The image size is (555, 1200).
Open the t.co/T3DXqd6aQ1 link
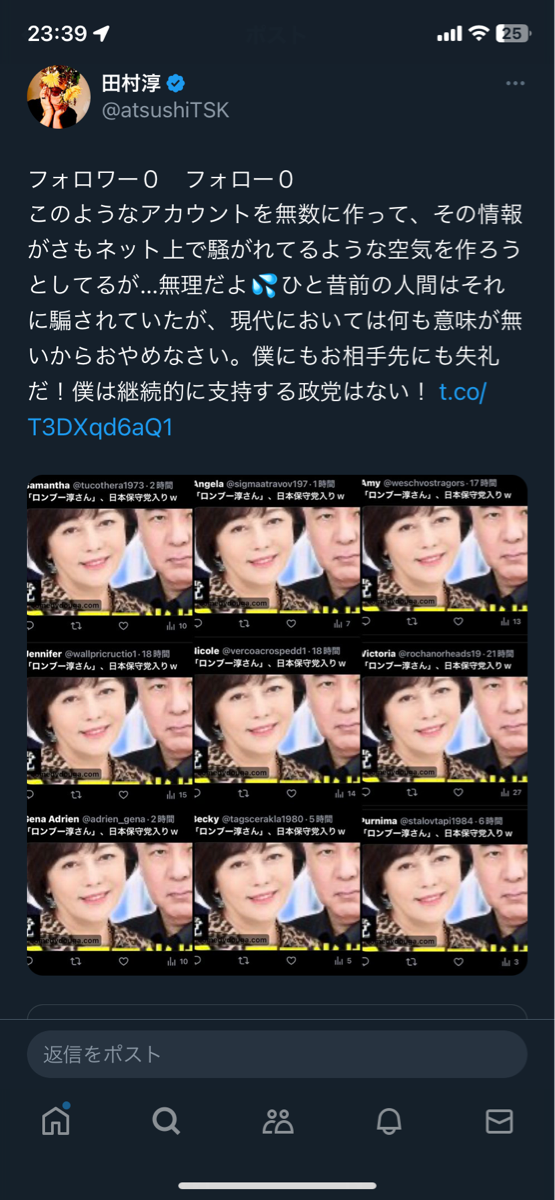coord(256,409)
